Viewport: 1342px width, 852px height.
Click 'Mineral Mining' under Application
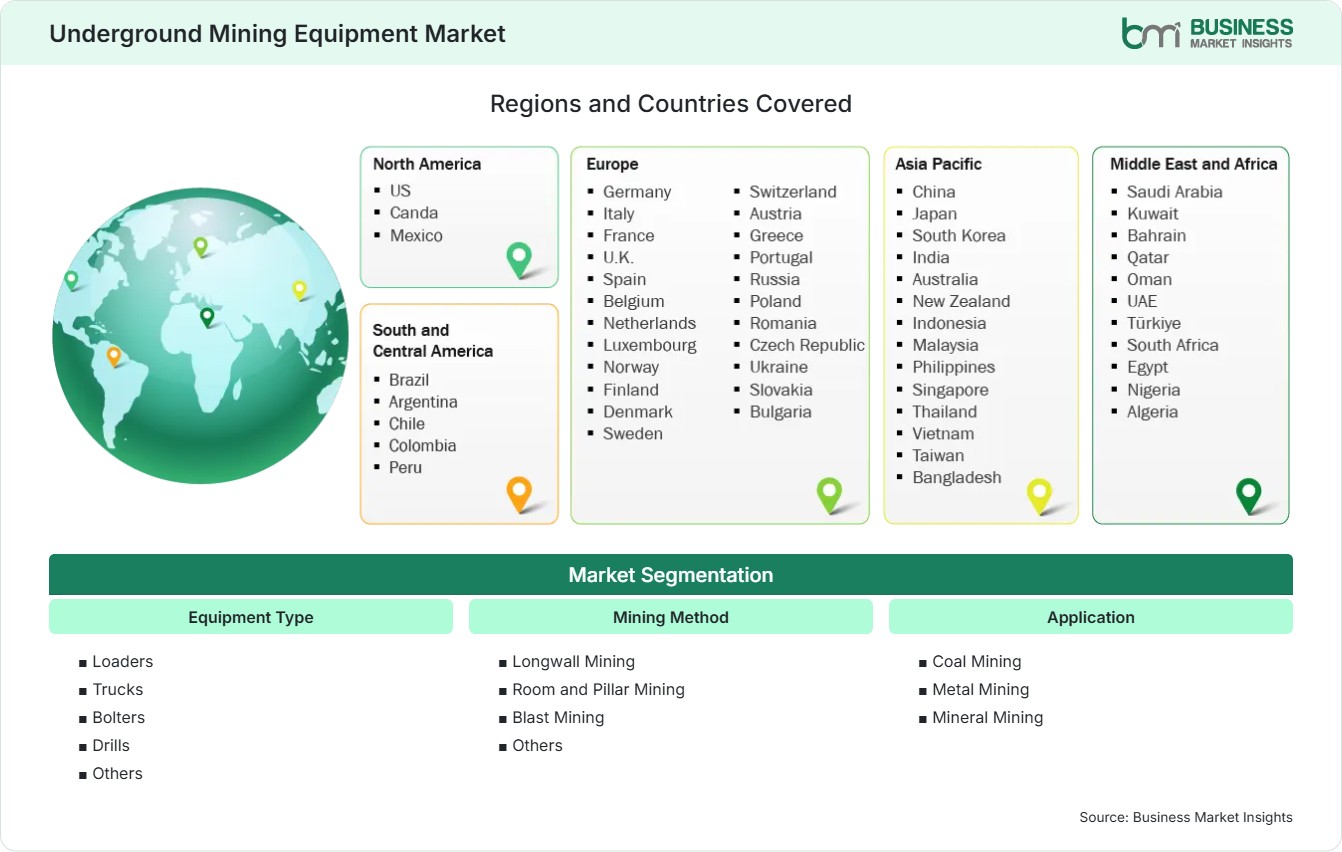[988, 718]
